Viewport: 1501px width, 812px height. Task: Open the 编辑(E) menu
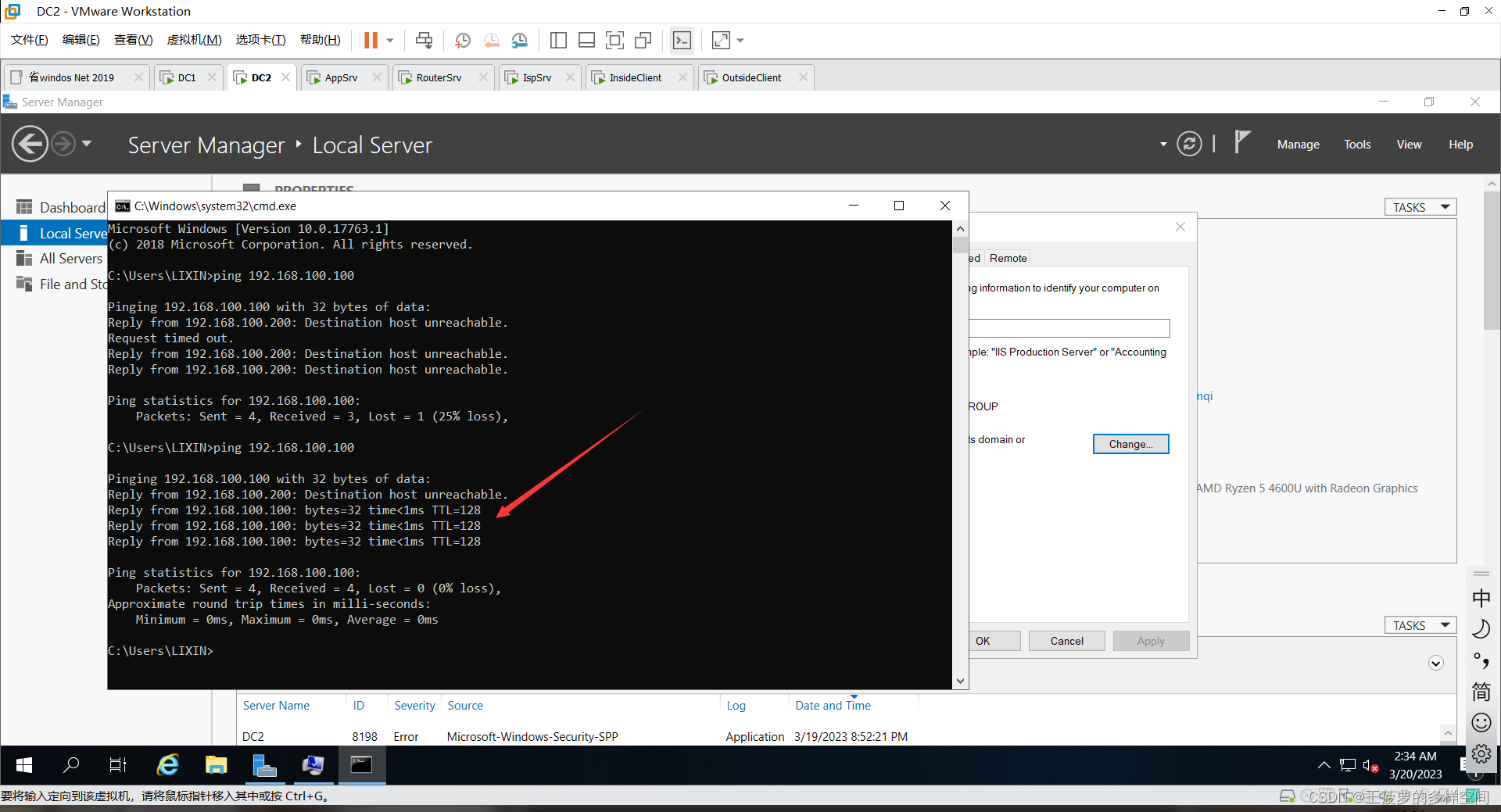coord(81,40)
